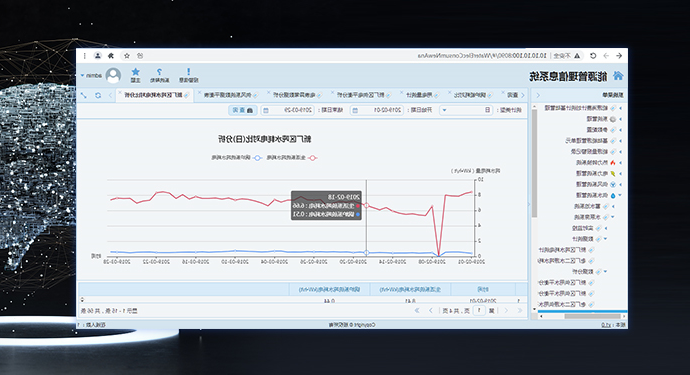Open the calendar icon of the 开始日期 field

[355, 110]
